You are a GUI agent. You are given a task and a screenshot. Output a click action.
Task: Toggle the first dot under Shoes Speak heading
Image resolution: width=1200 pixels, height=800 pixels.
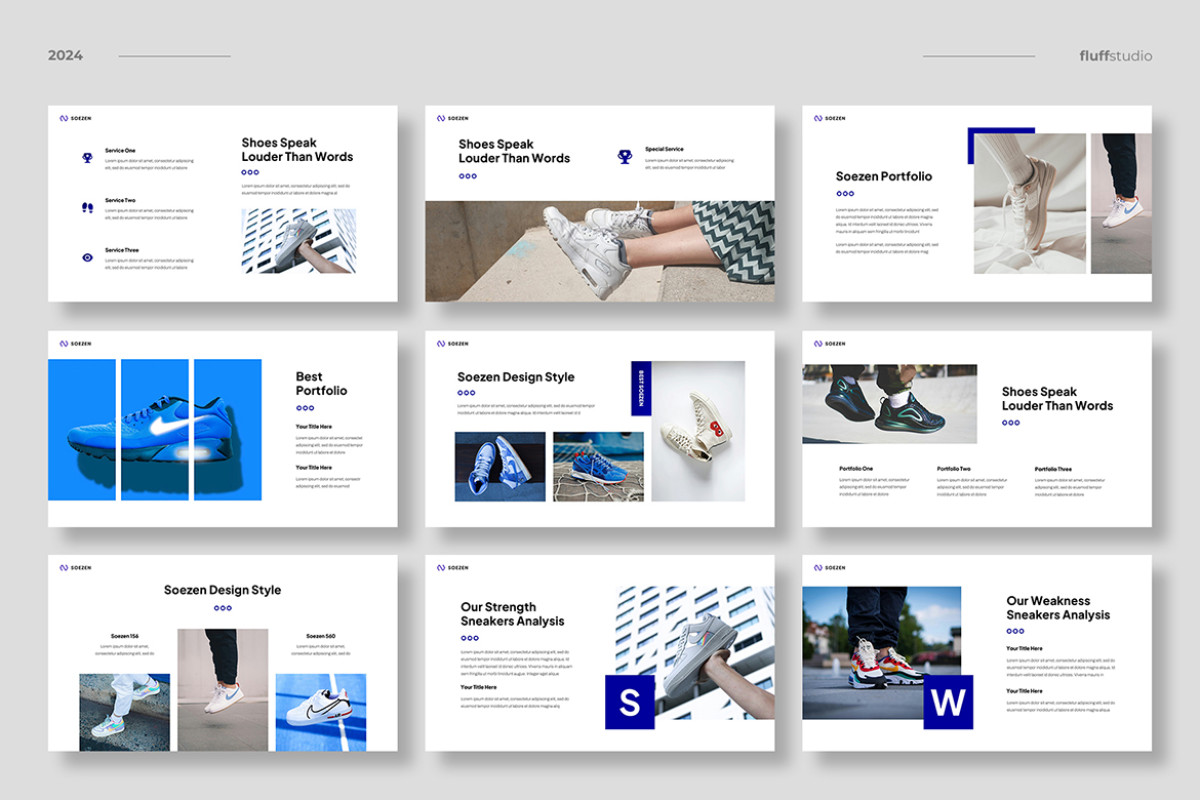coord(245,173)
